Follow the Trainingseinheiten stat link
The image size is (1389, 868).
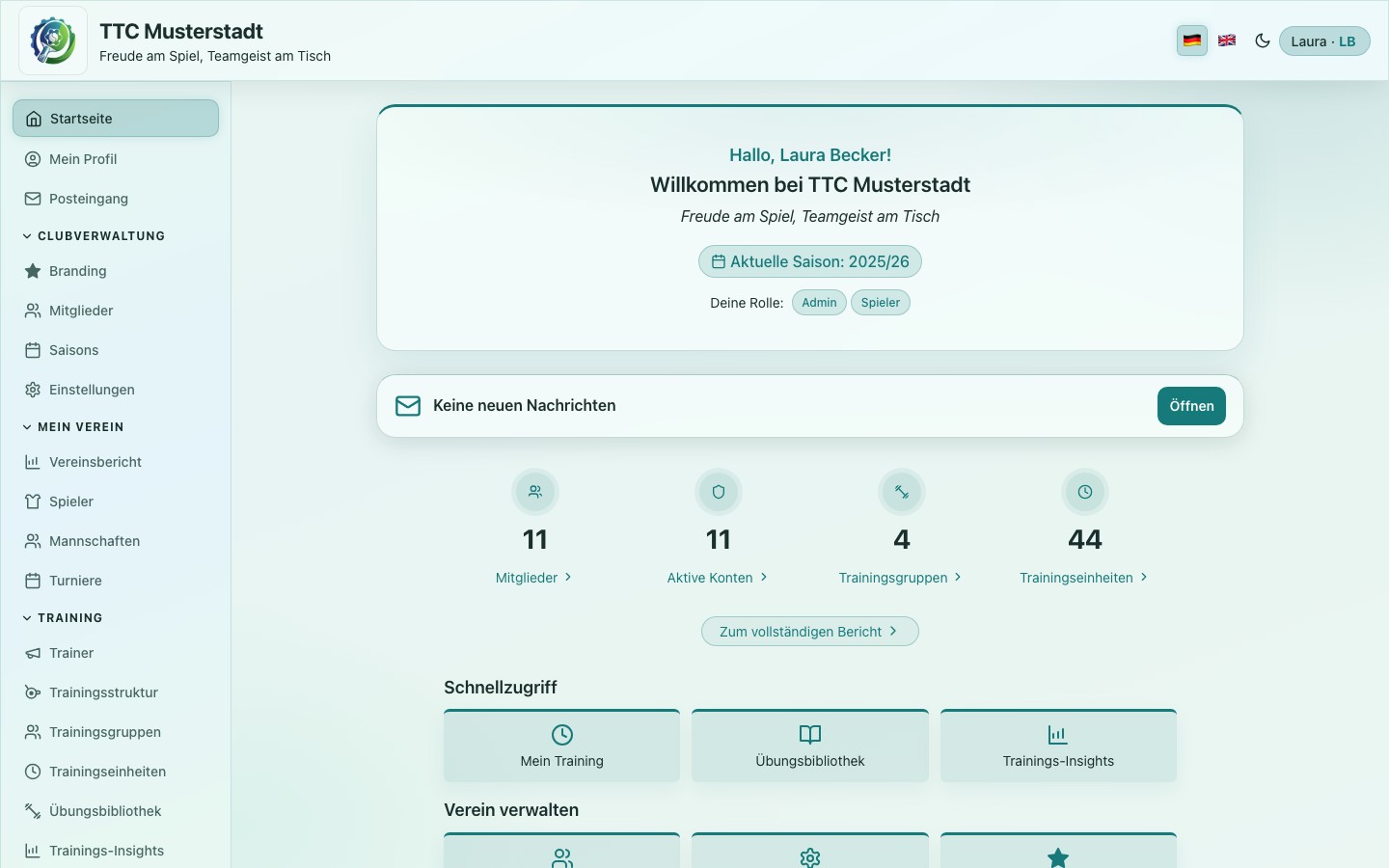[x=1084, y=578]
